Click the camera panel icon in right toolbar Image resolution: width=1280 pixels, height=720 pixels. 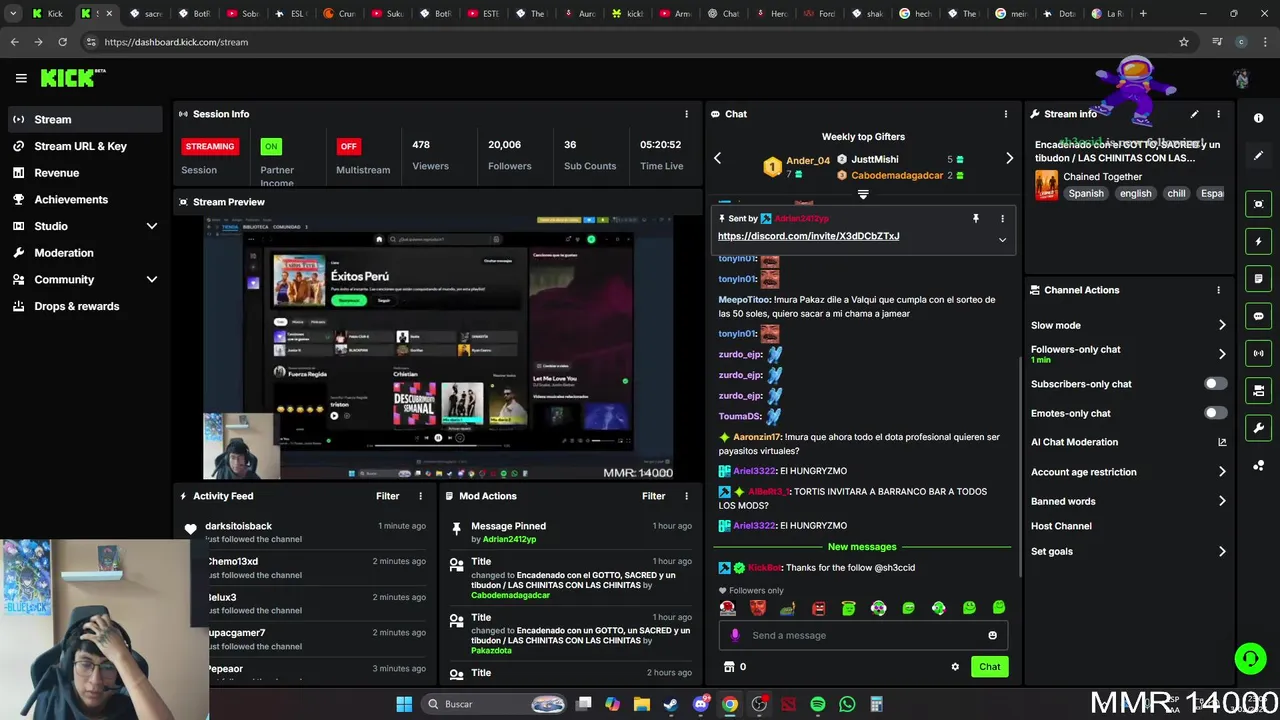[1259, 390]
